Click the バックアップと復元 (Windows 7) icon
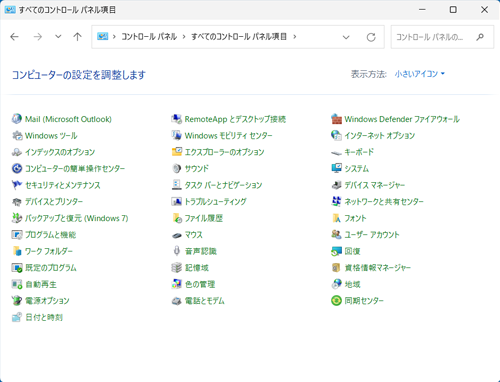The image size is (500, 382). [17, 218]
